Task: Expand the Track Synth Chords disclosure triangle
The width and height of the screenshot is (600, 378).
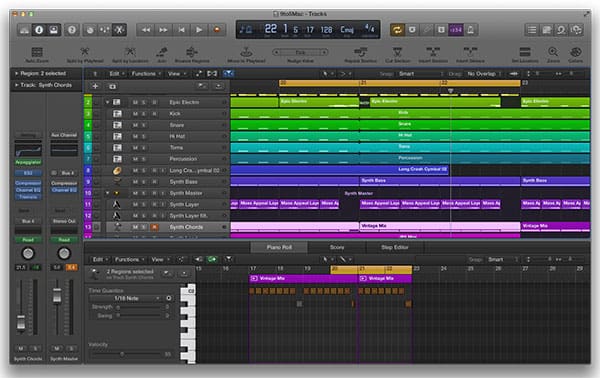Action: (16, 85)
